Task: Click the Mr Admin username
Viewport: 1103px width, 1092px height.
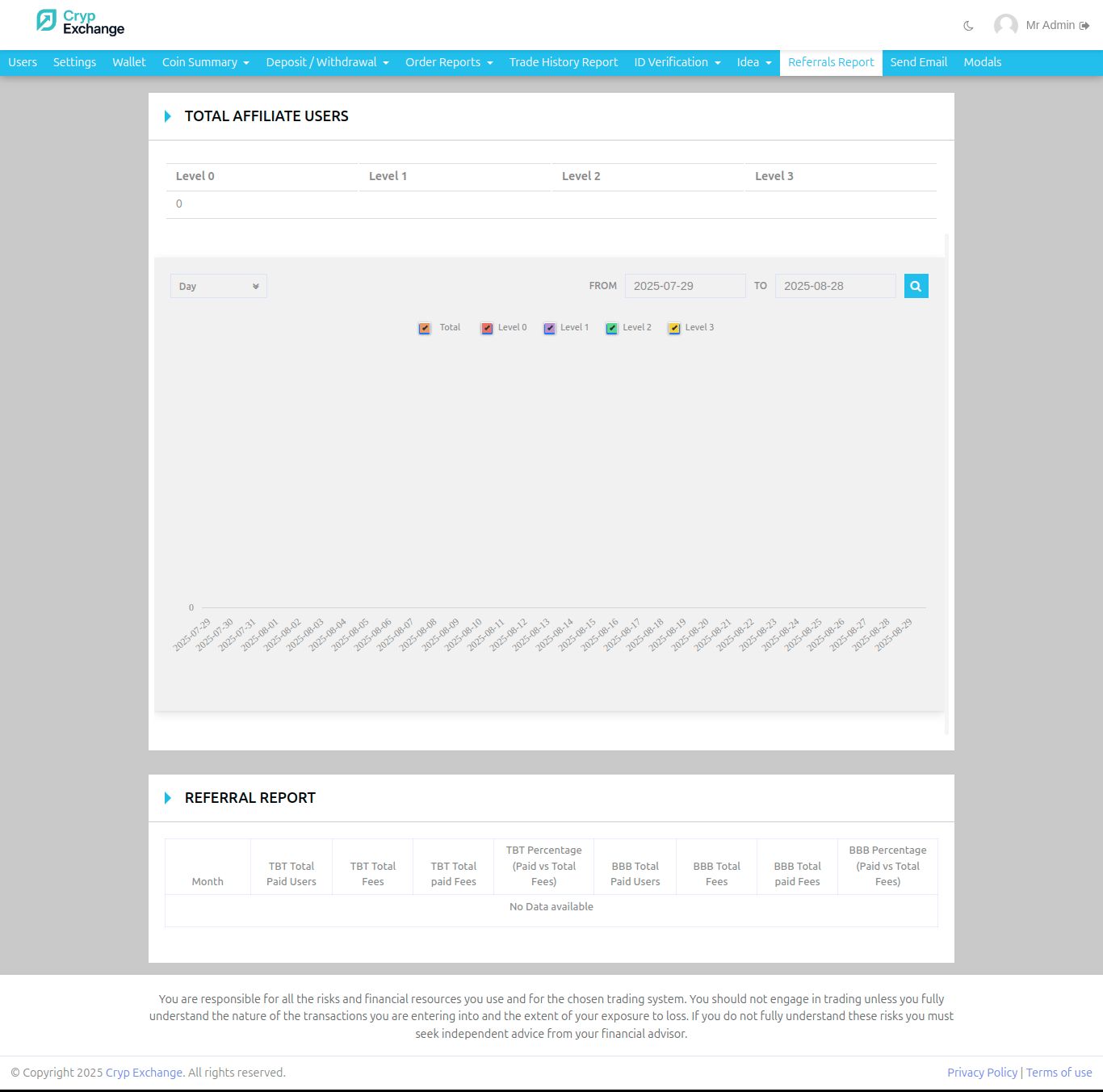Action: (1051, 26)
